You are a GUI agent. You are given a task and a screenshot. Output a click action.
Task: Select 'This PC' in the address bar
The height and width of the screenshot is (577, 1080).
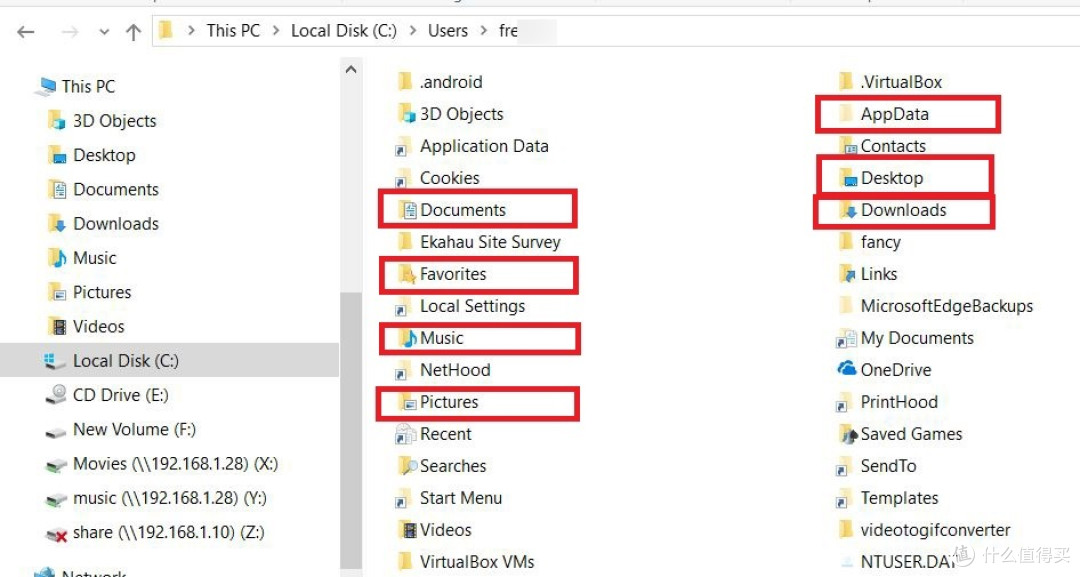coord(233,30)
